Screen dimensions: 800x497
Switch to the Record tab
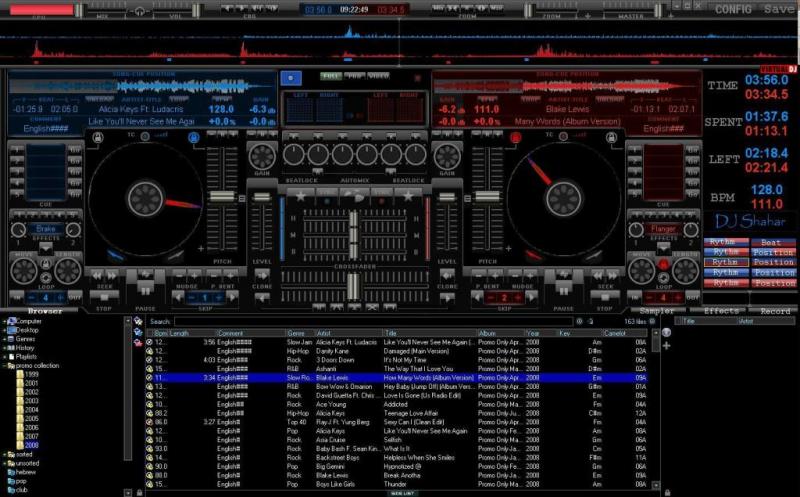775,311
